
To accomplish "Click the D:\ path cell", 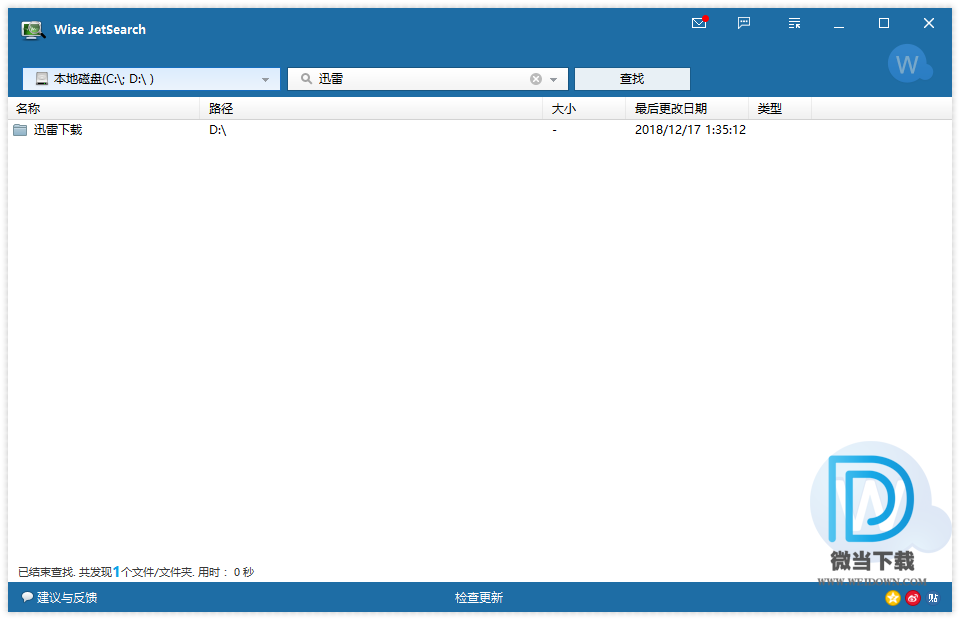I will point(217,130).
